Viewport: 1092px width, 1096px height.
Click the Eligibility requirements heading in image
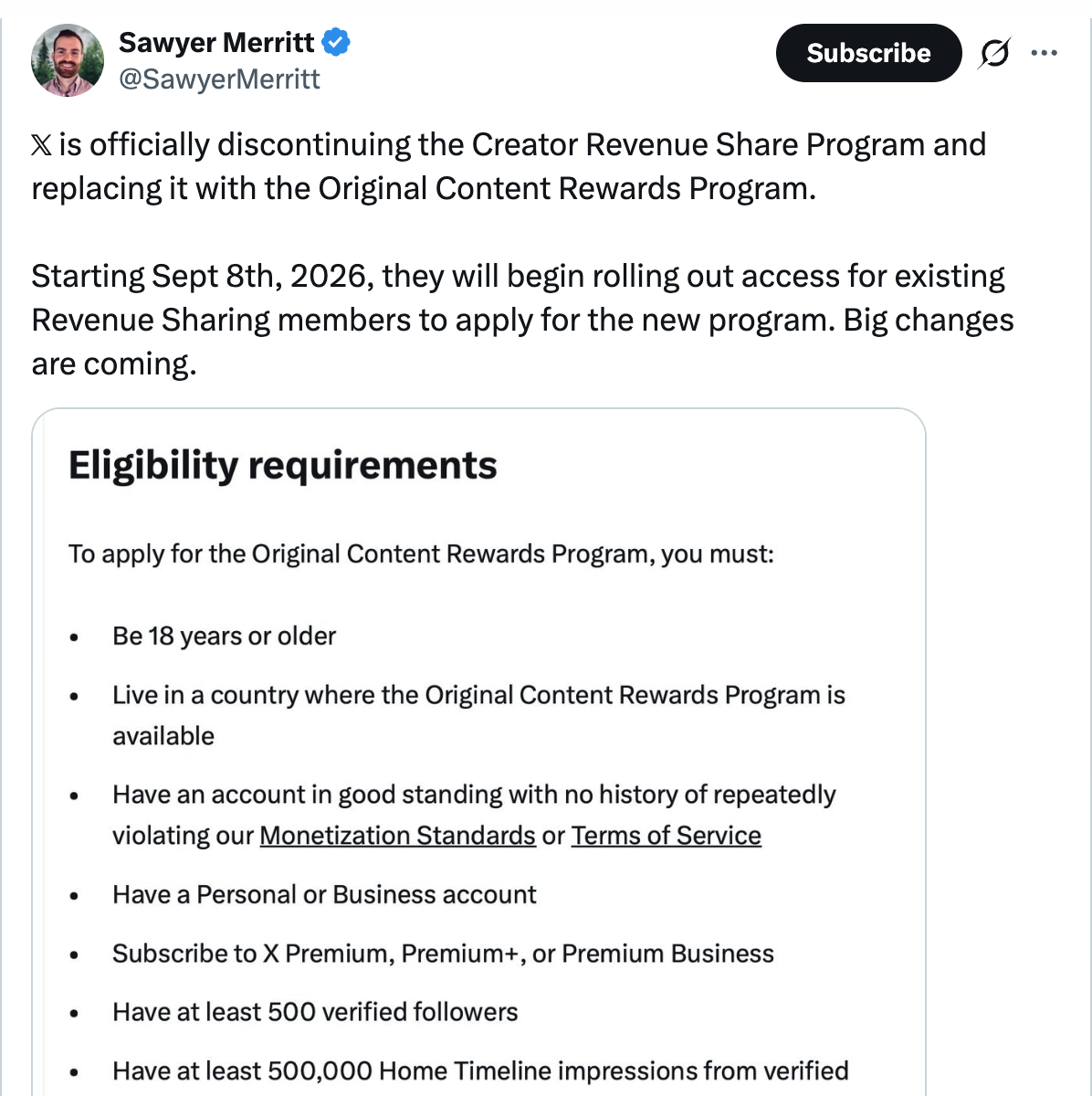tap(283, 466)
